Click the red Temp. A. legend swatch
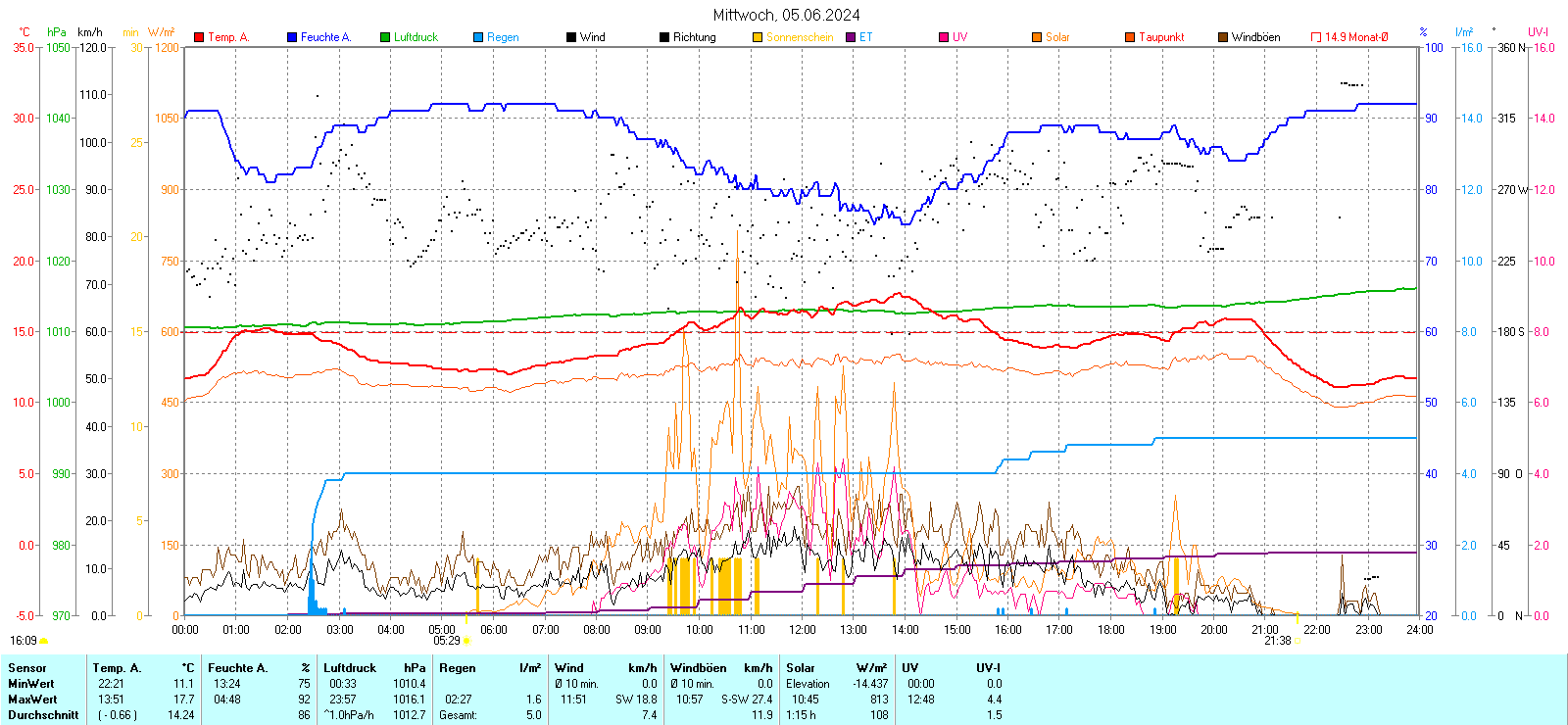Image resolution: width=1568 pixels, height=725 pixels. point(199,37)
